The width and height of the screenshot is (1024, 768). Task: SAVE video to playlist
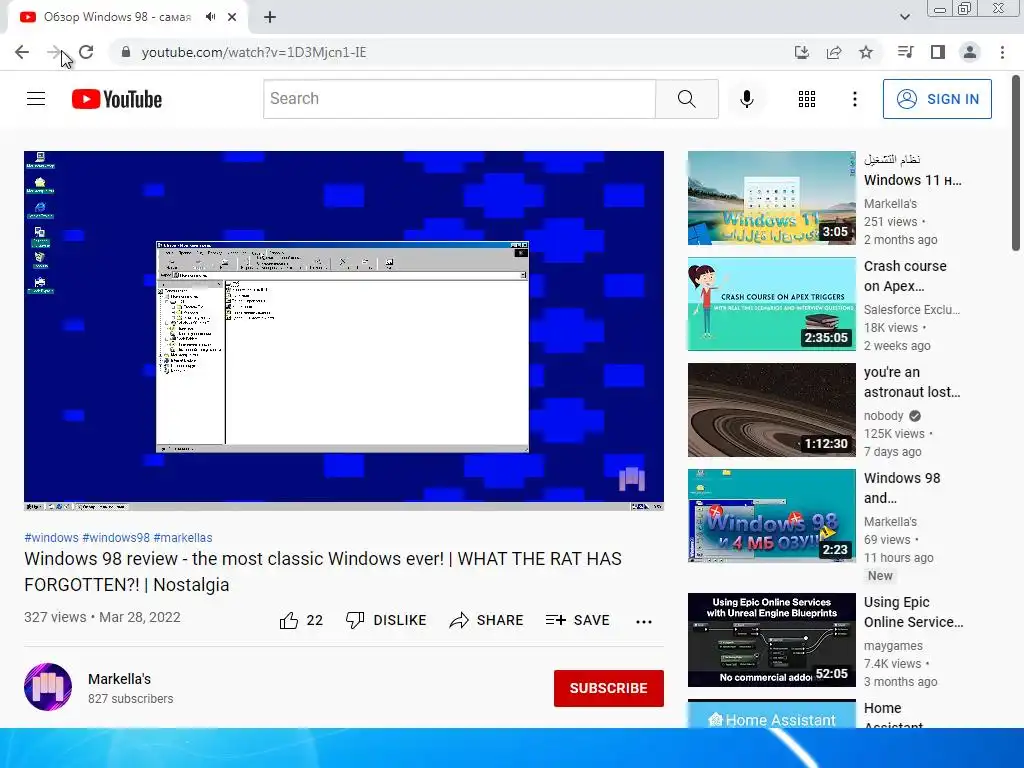coord(577,620)
